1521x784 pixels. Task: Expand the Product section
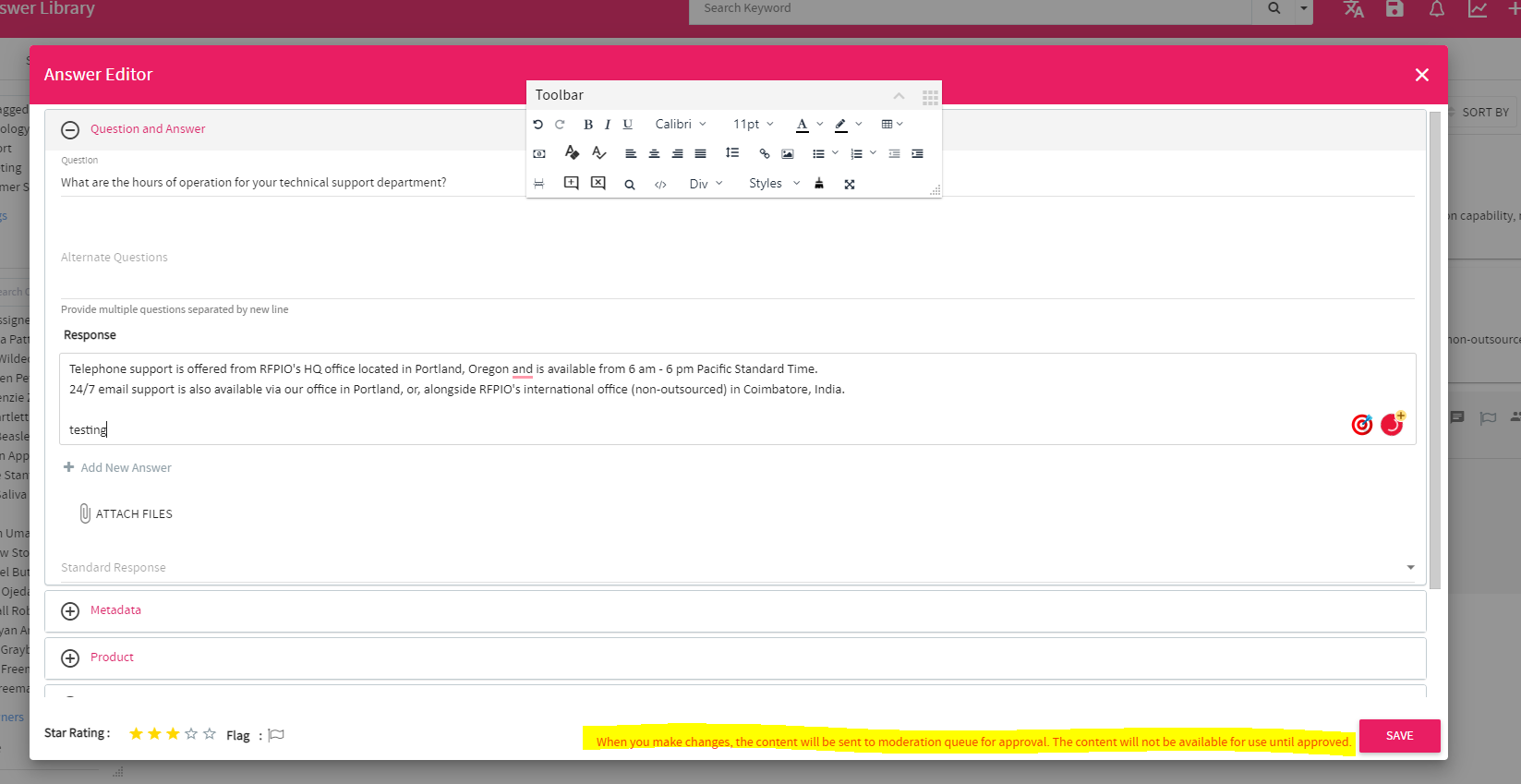point(70,658)
